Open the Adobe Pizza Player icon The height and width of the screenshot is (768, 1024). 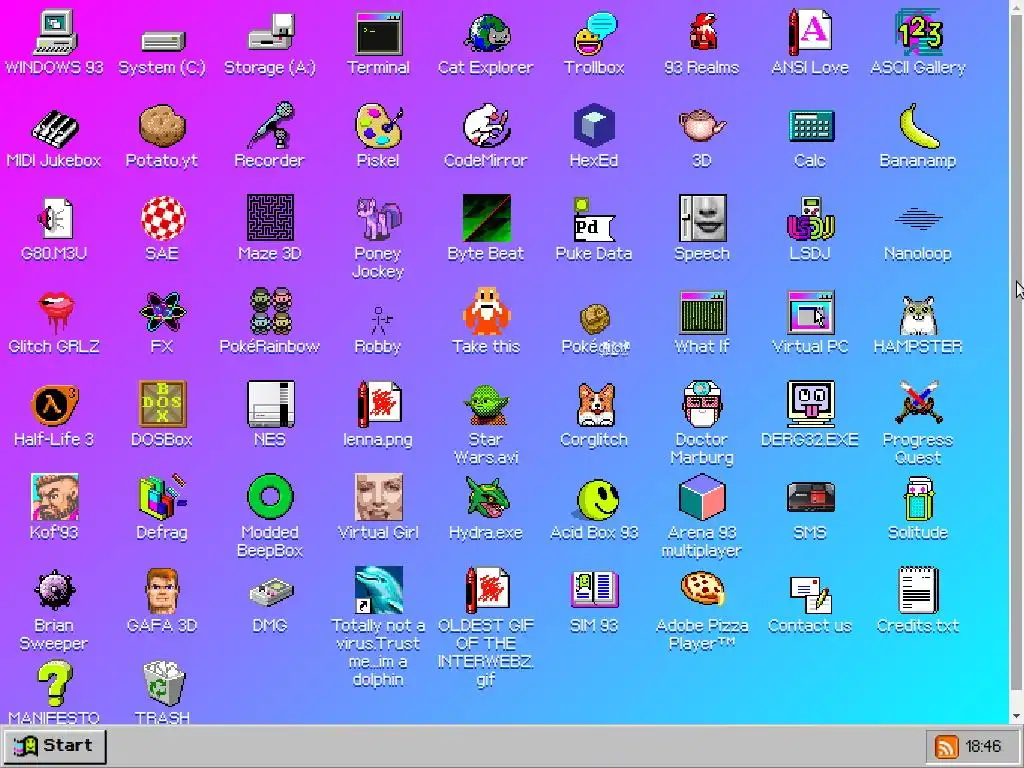click(x=702, y=588)
